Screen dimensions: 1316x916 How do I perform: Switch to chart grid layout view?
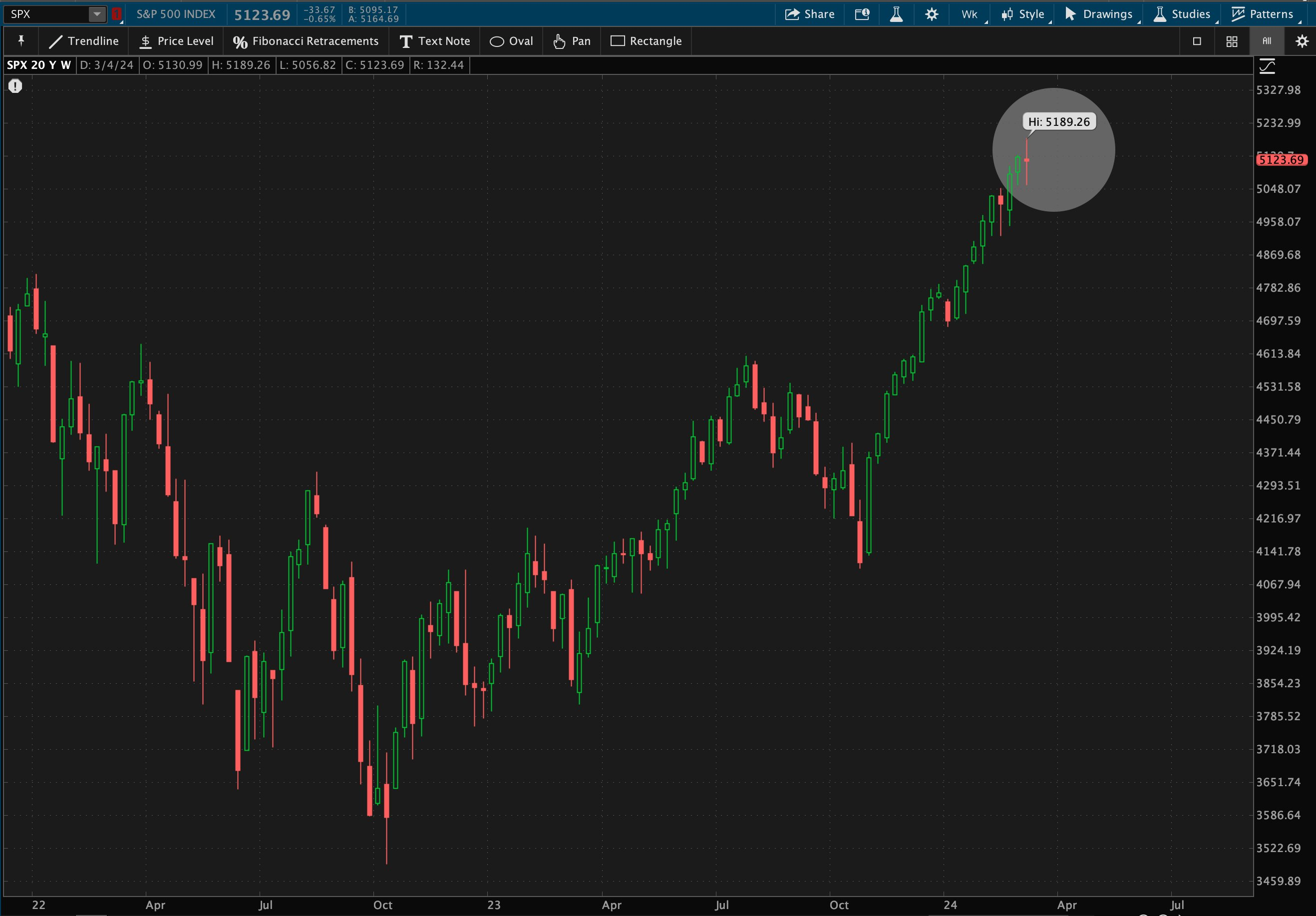[x=1232, y=41]
